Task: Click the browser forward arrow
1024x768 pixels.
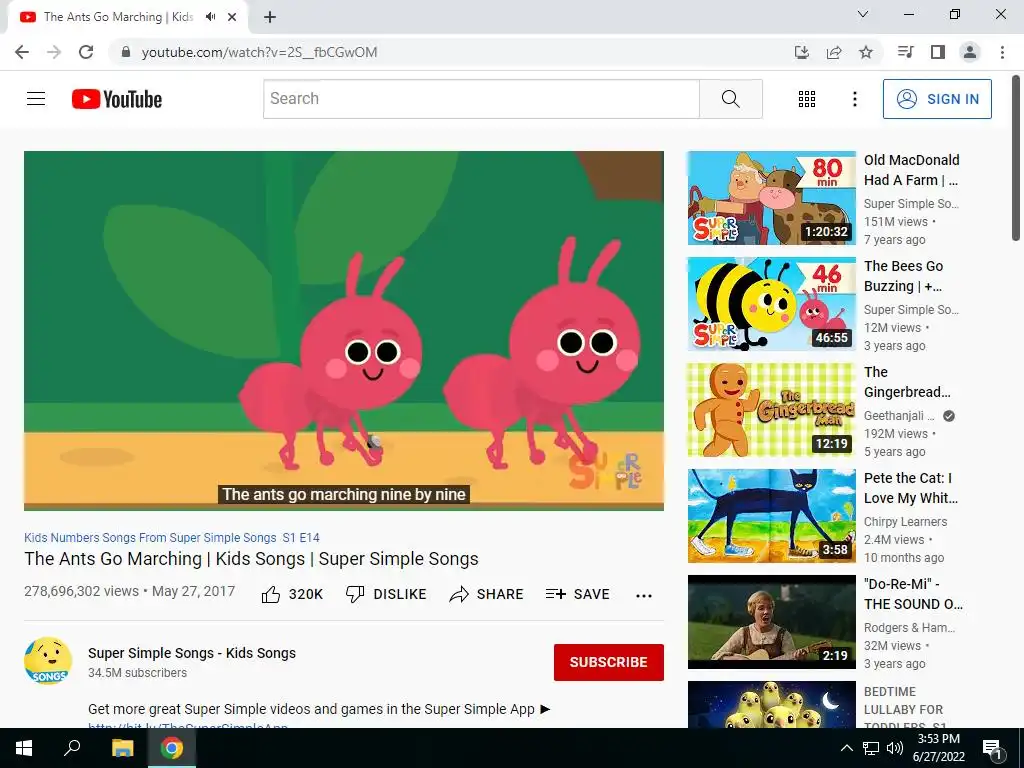Action: [54, 52]
